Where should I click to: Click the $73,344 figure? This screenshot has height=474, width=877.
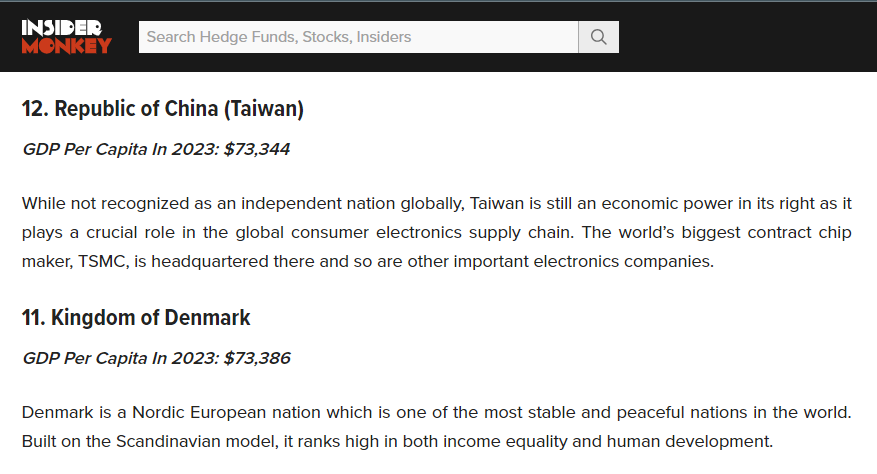click(x=257, y=149)
